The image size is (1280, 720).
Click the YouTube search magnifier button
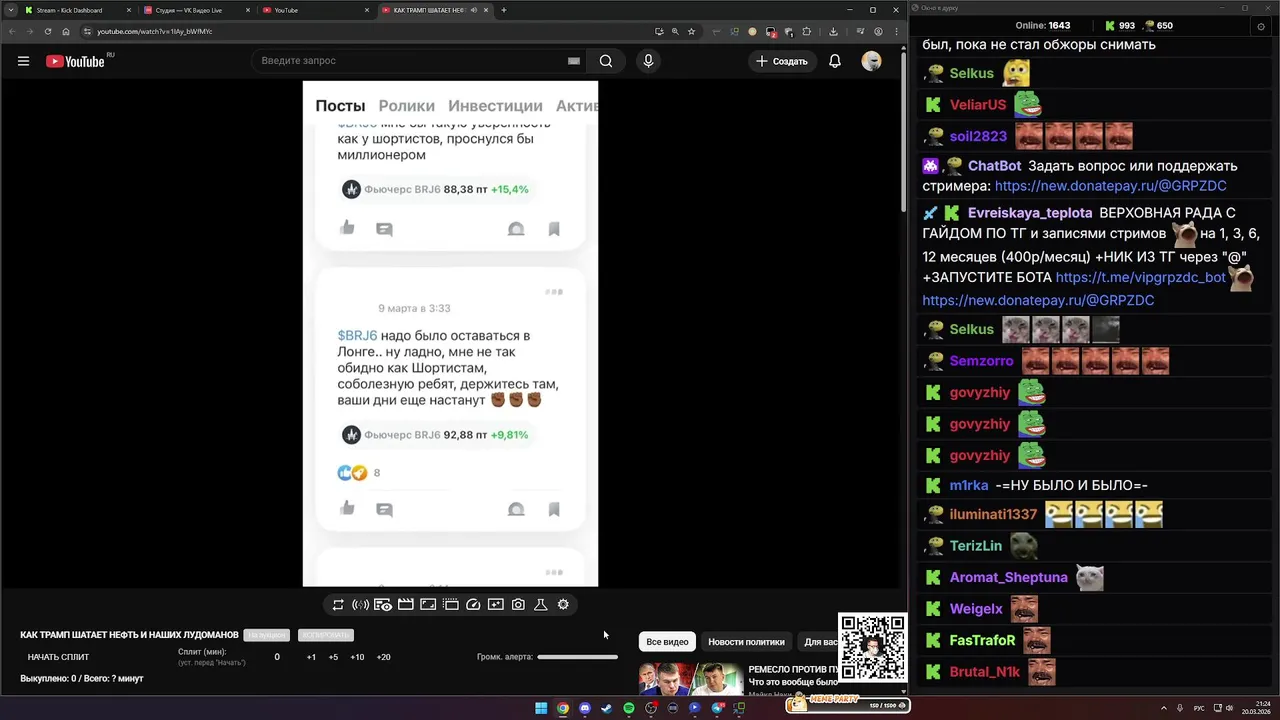(x=606, y=61)
